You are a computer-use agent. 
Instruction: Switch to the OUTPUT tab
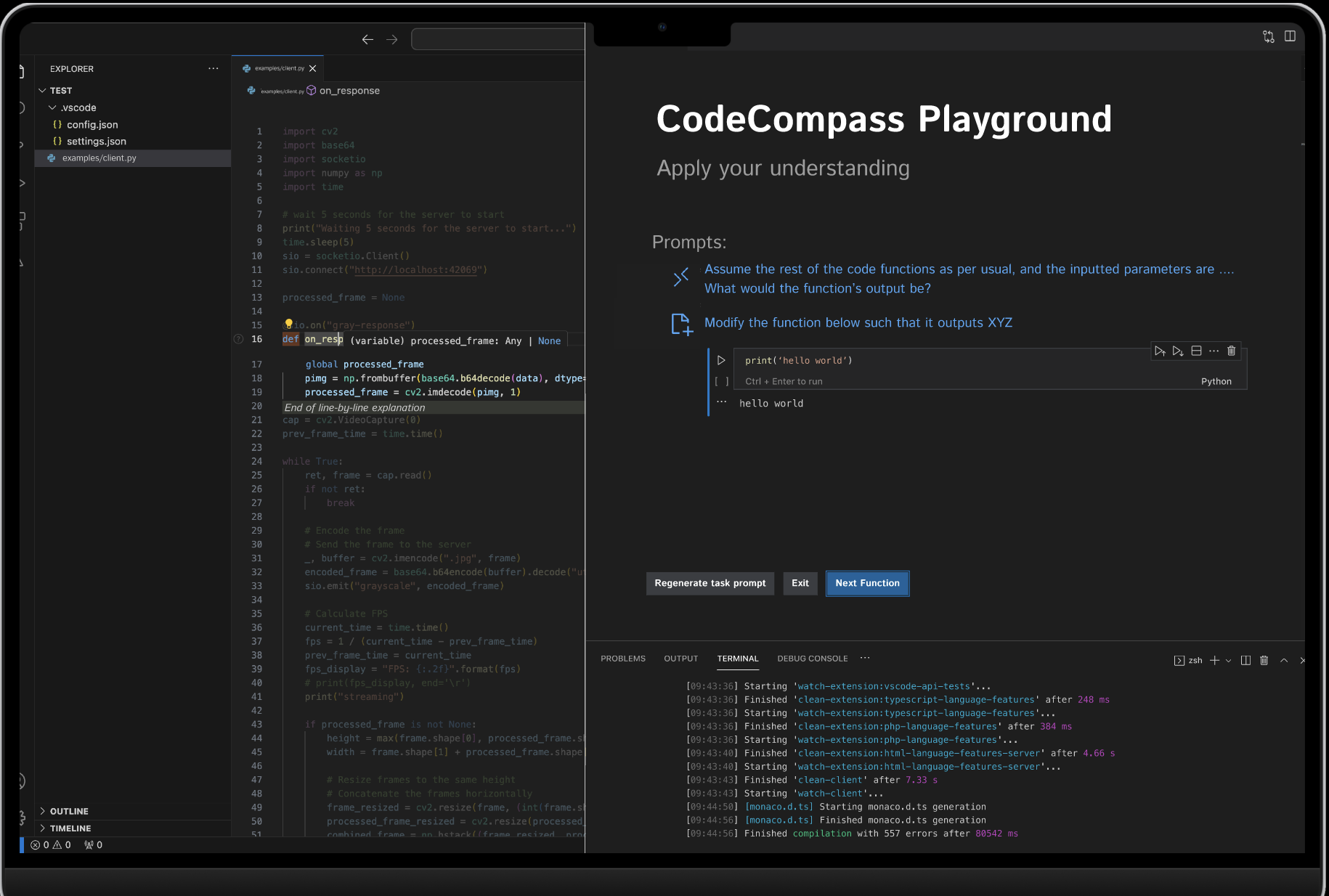click(680, 659)
